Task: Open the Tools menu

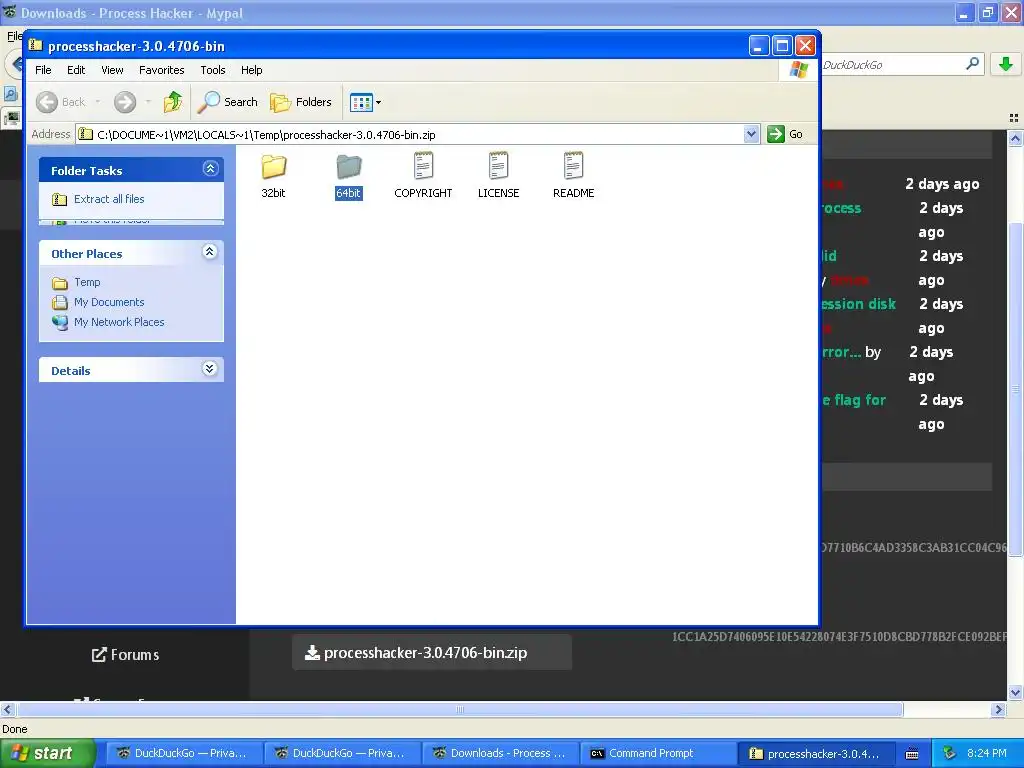Action: pyautogui.click(x=213, y=70)
